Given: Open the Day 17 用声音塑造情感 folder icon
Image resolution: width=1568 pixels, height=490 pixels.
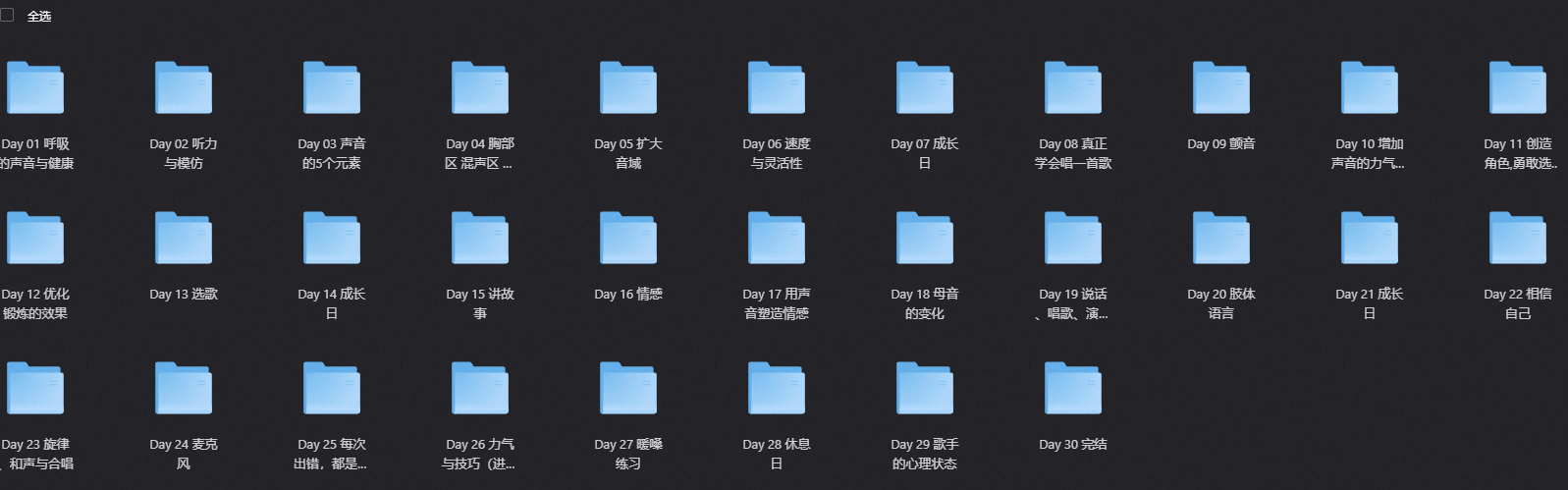Looking at the screenshot, I should tap(777, 238).
